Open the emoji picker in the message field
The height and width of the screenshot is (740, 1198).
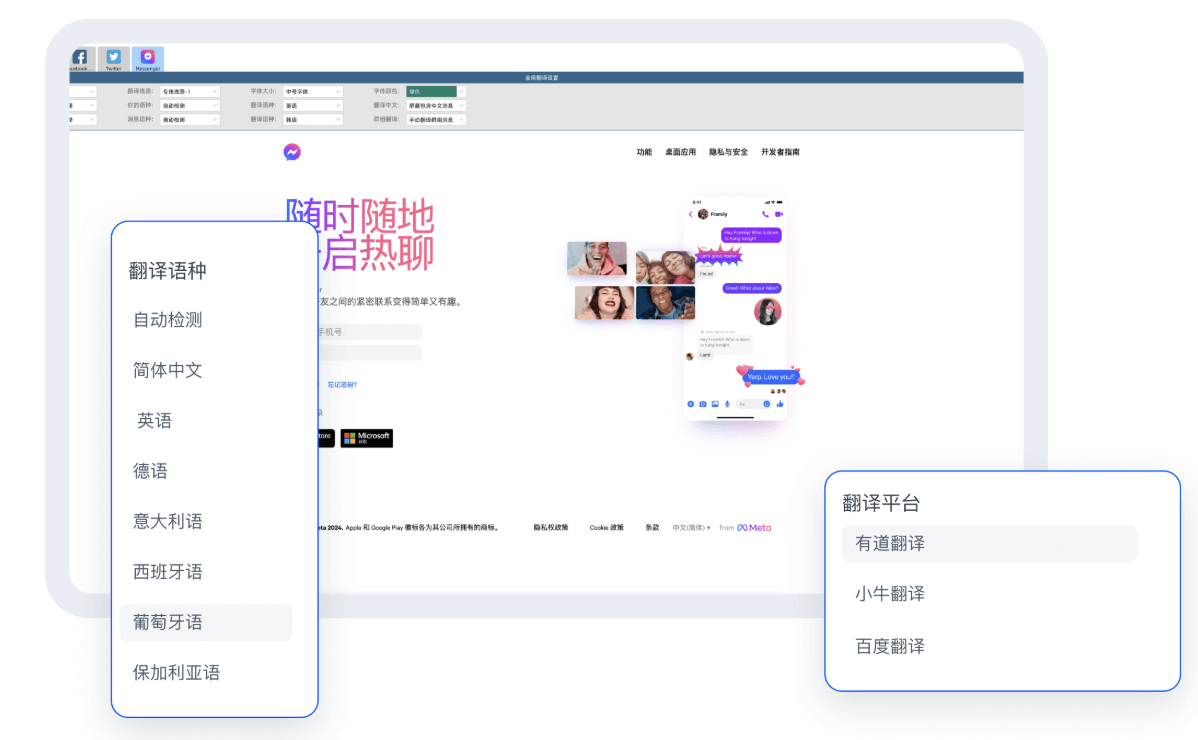pos(766,403)
